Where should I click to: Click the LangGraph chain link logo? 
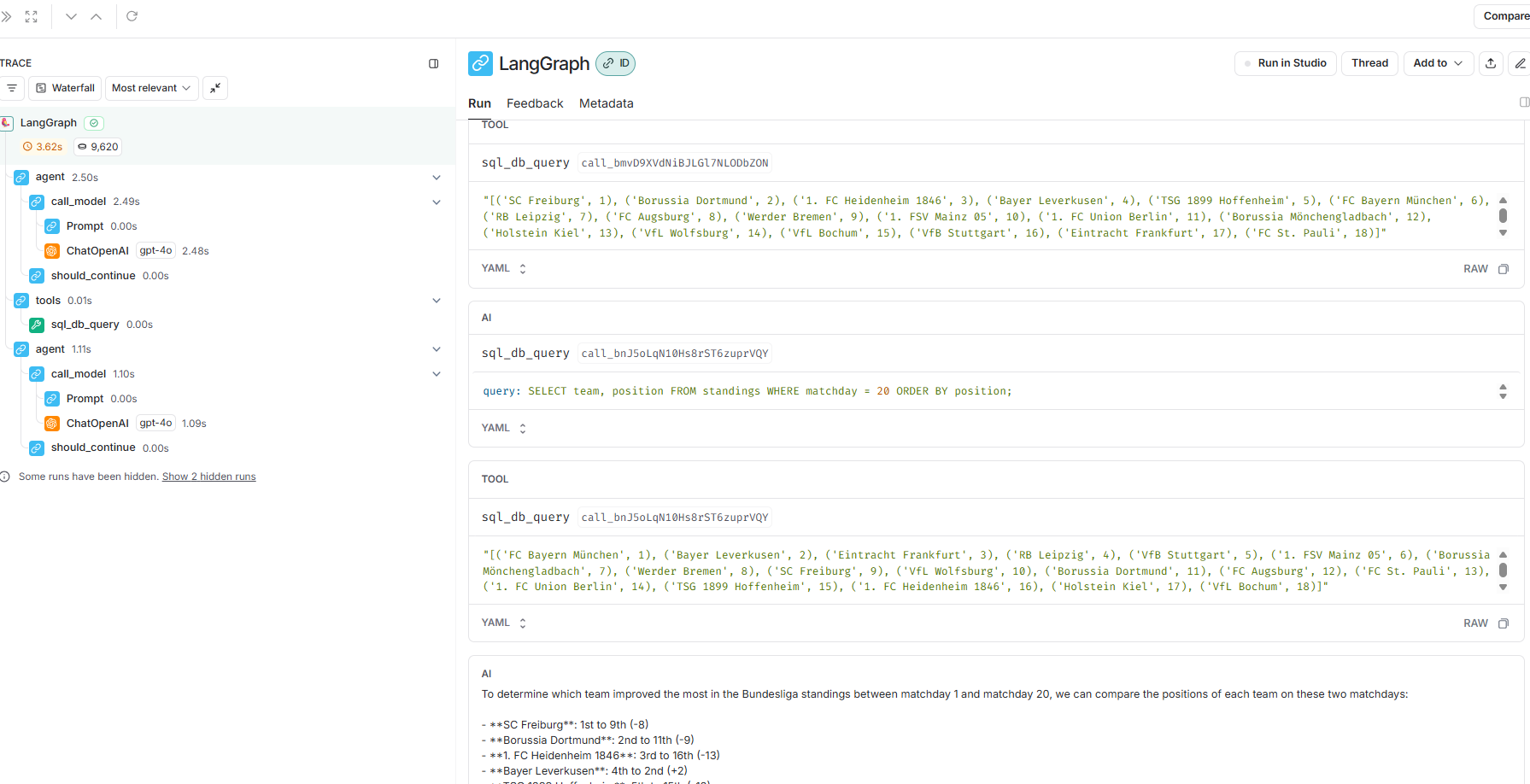point(480,63)
